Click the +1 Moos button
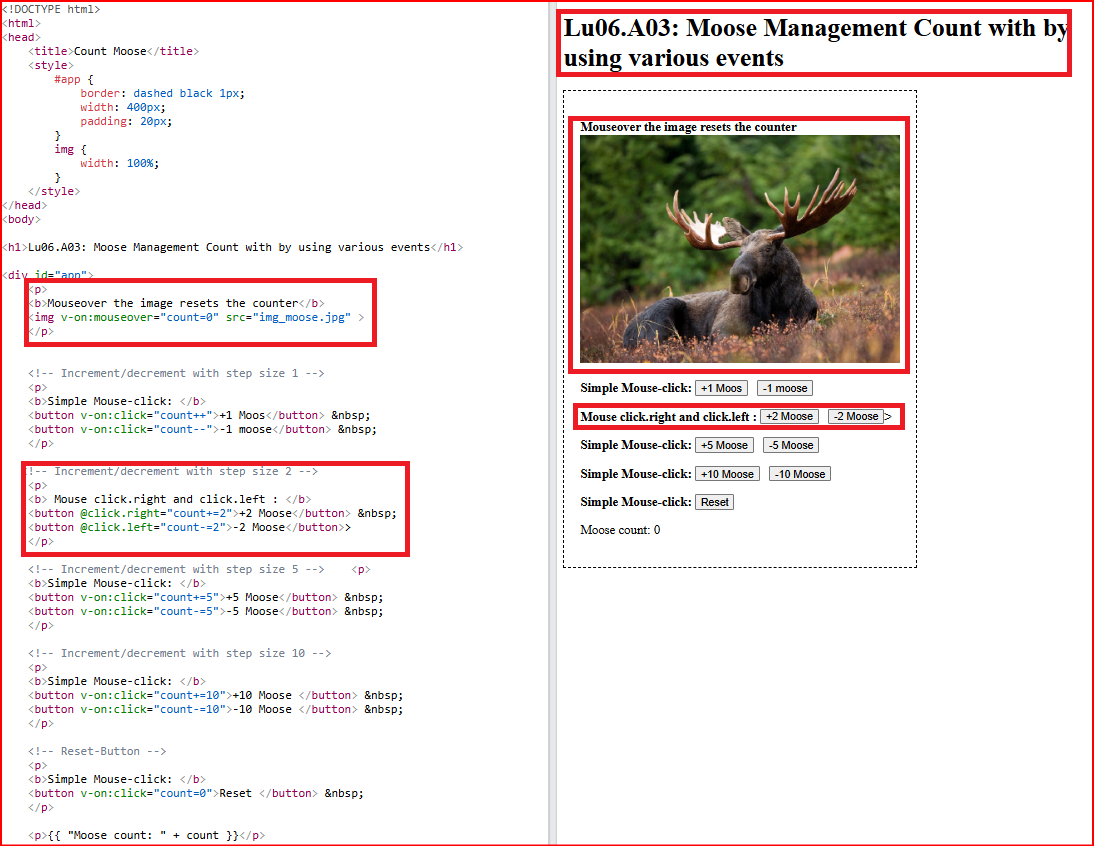The height and width of the screenshot is (846, 1094). coord(721,388)
